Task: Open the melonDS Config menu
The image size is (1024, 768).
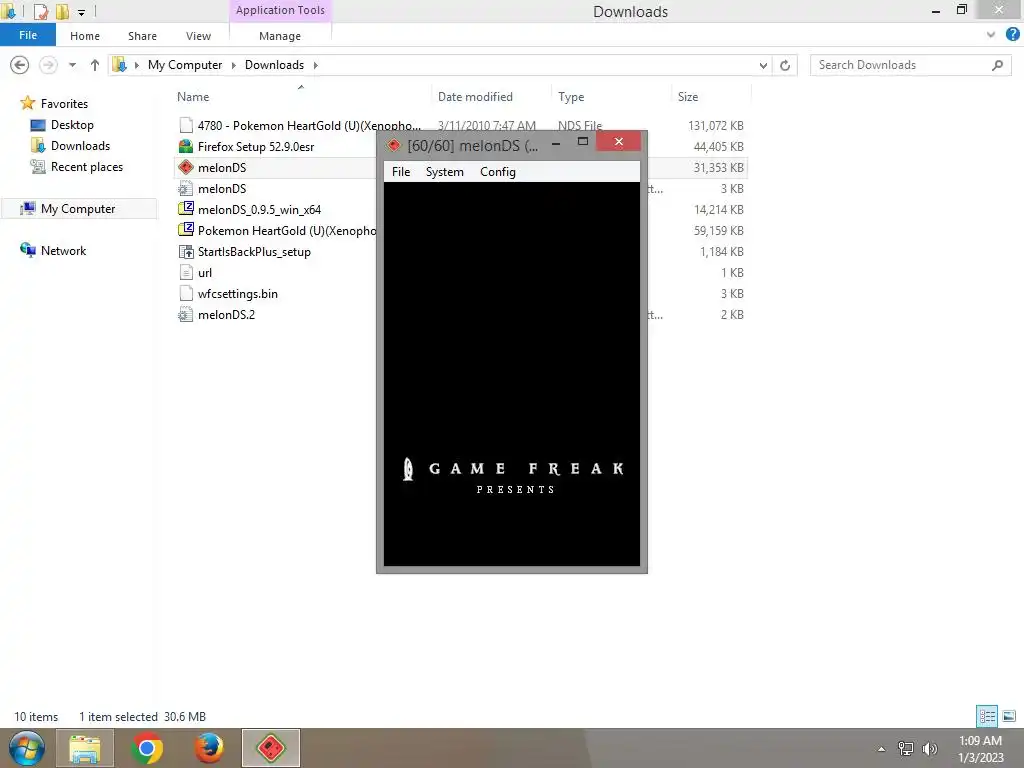Action: [x=498, y=172]
